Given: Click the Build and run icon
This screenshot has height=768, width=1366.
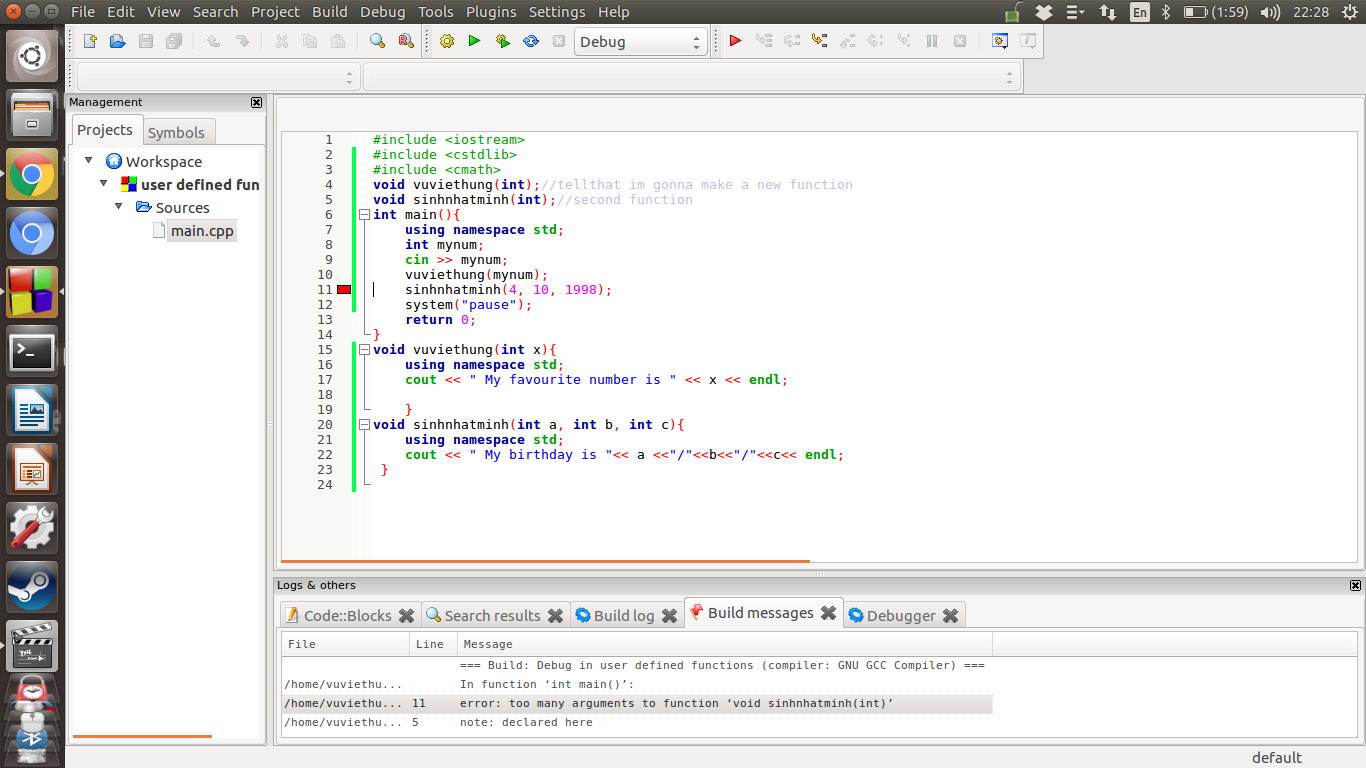Looking at the screenshot, I should 503,41.
